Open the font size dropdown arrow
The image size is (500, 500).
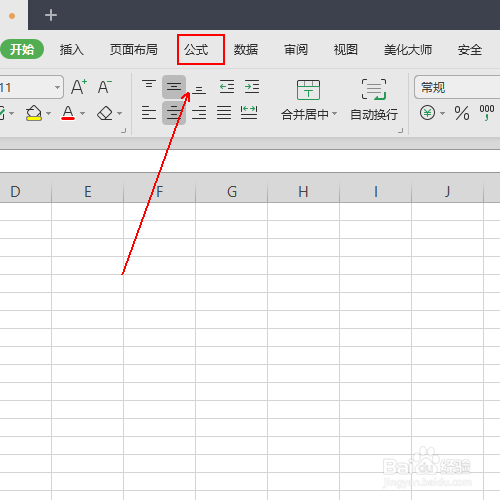[57, 87]
